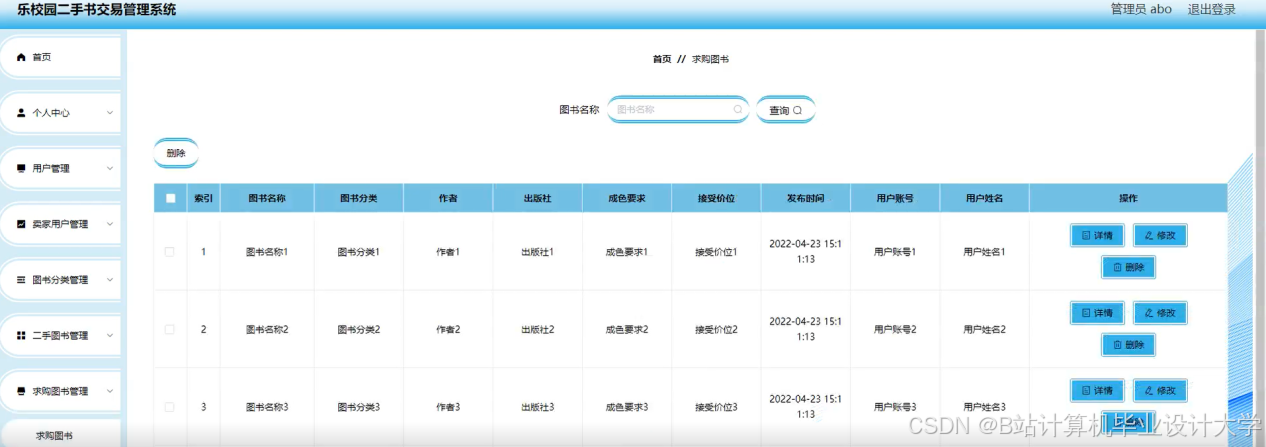Image resolution: width=1266 pixels, height=447 pixels.
Task: Click 修改 button for 图书名称2 row
Action: pos(1160,313)
